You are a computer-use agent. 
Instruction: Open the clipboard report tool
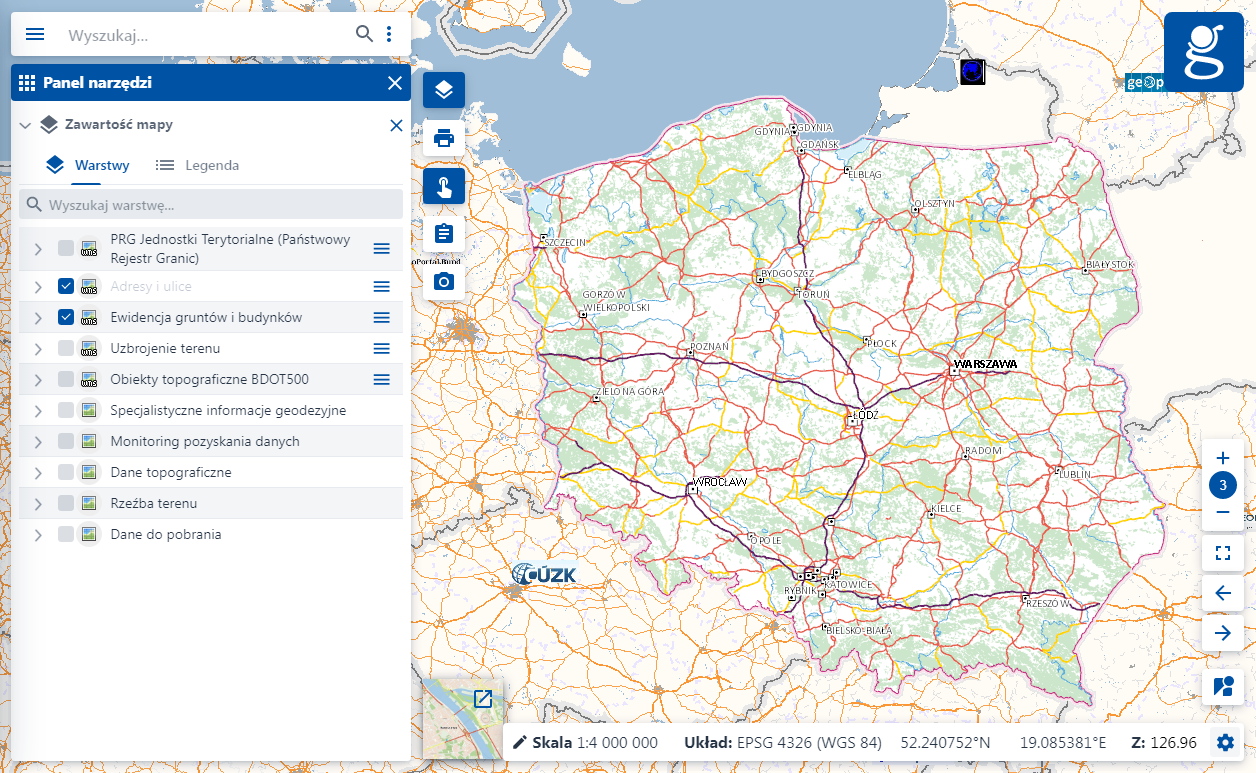click(444, 234)
